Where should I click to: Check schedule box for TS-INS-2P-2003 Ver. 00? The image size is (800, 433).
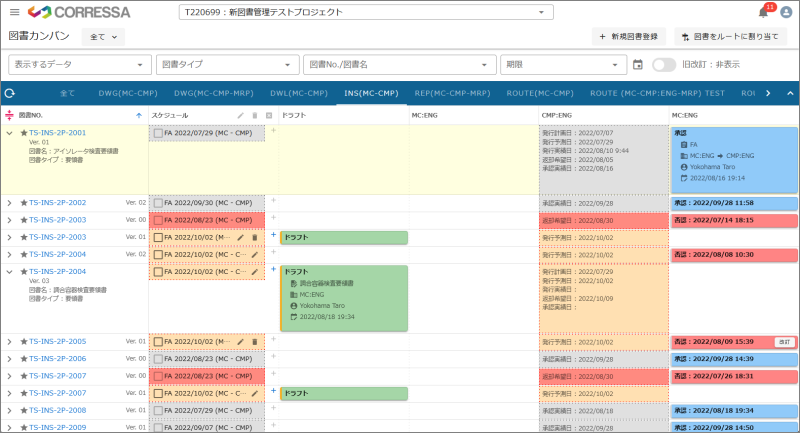[158, 220]
